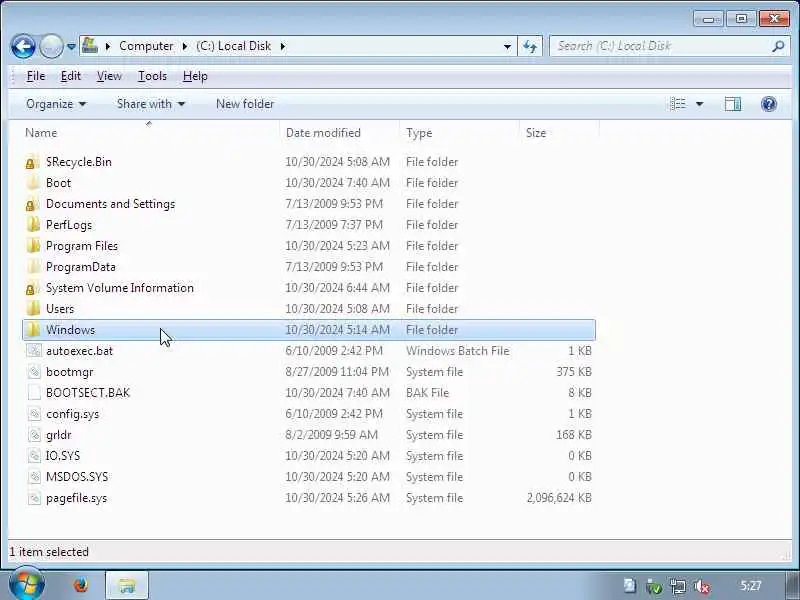The image size is (800, 600).
Task: Click the grldr size 168 KB
Action: click(x=573, y=435)
